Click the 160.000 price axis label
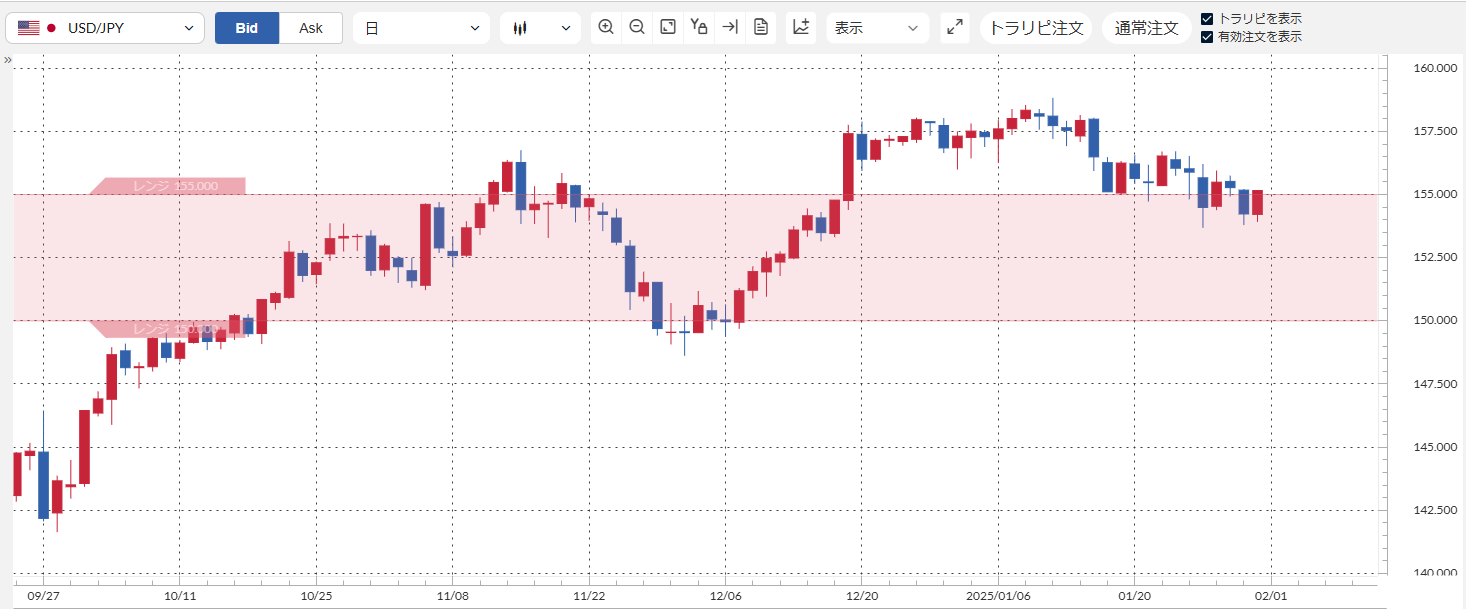This screenshot has width=1466, height=609. [1435, 68]
